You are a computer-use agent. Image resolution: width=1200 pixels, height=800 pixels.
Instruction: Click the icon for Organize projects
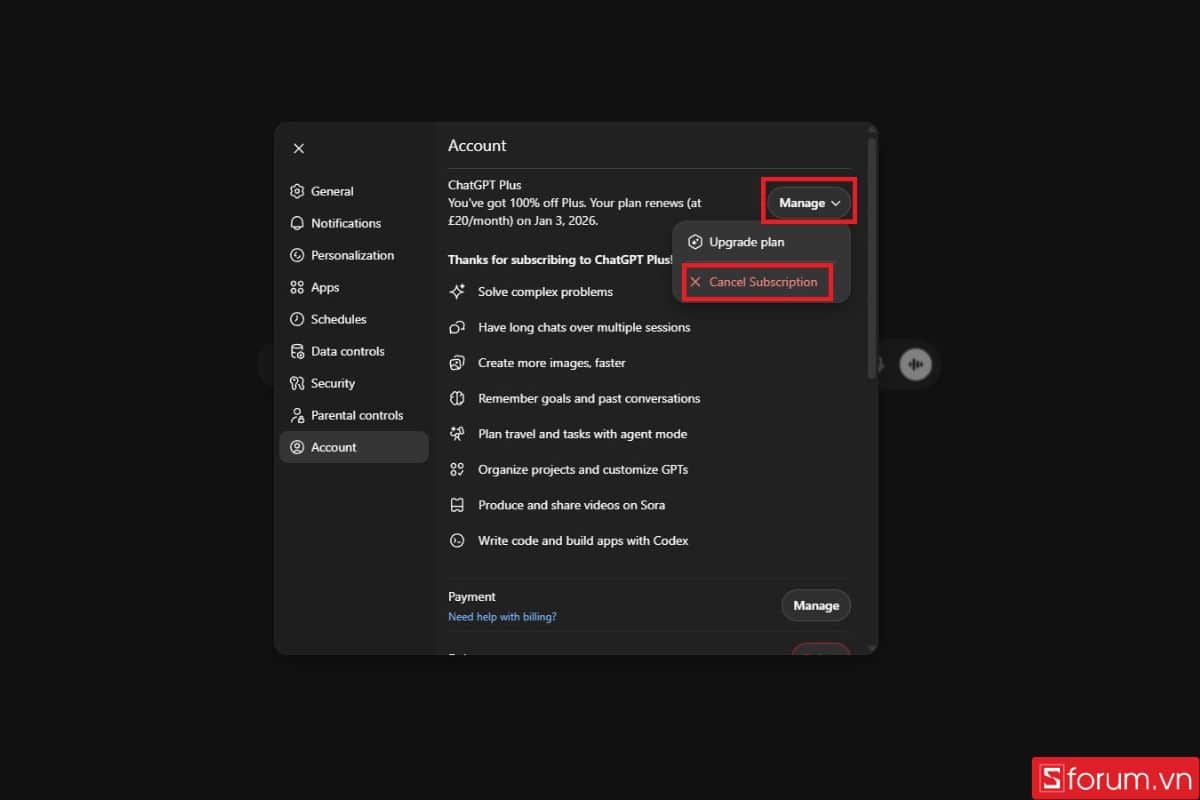457,469
